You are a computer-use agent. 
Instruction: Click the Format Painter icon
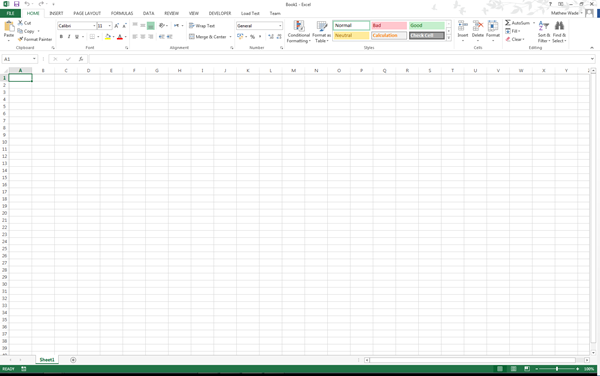(x=21, y=39)
